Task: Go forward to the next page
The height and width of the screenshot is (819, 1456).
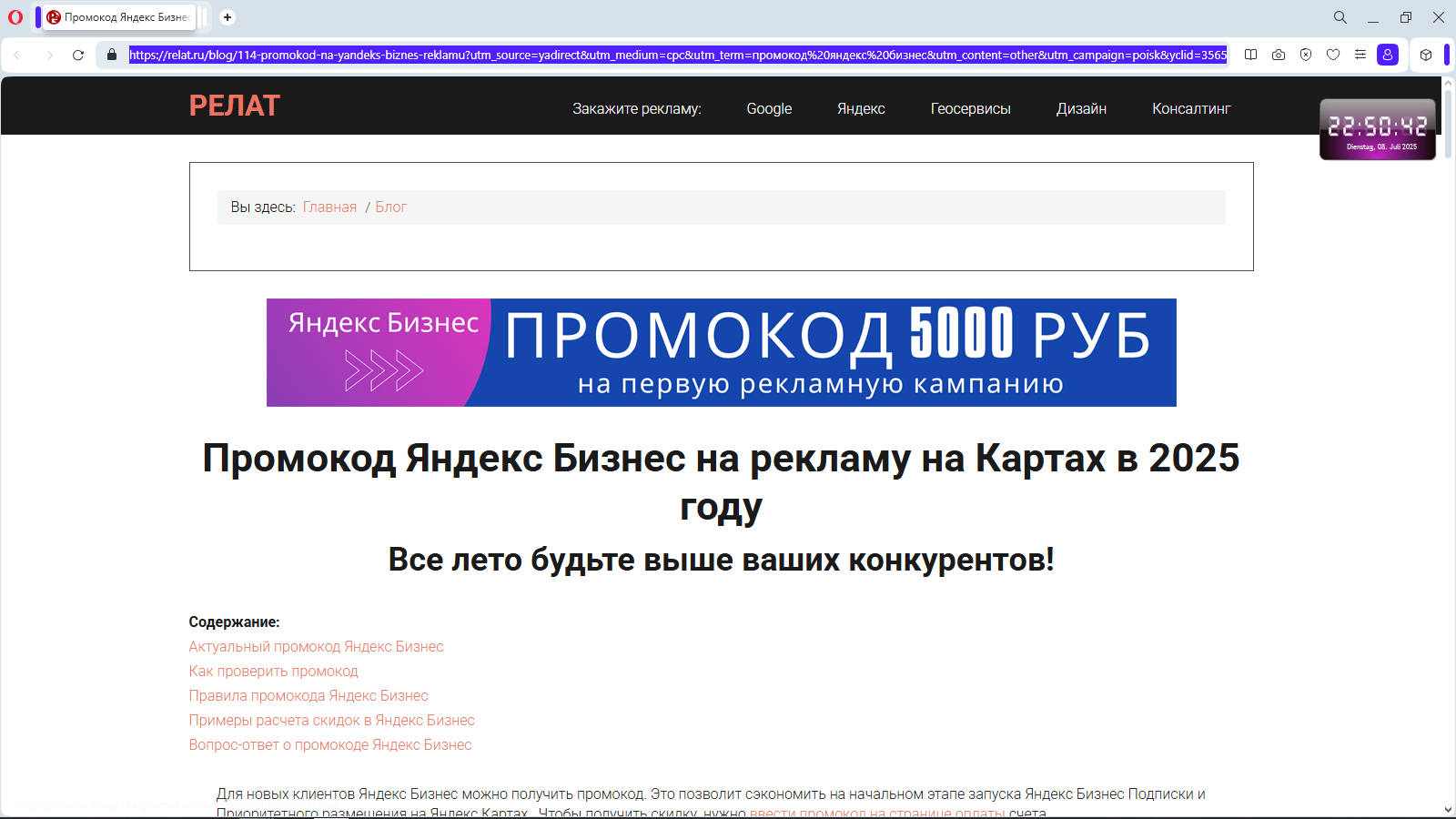Action: (x=49, y=55)
